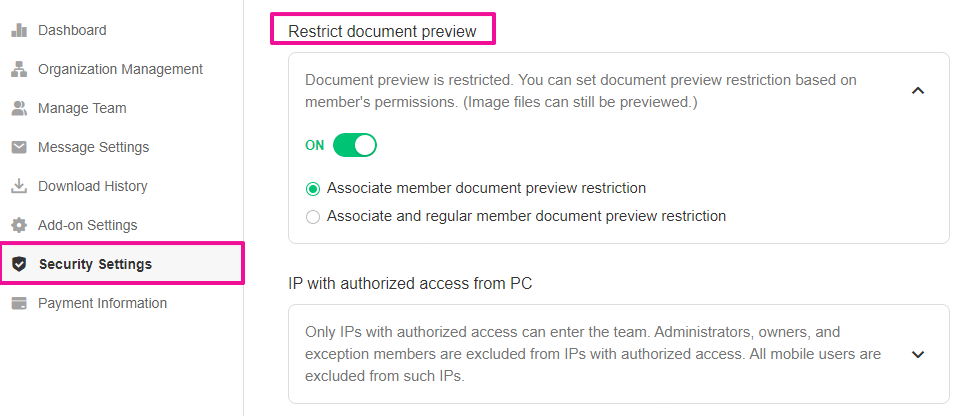Click the Security Settings shield icon
Viewport: 968px width, 416px height.
point(18,264)
